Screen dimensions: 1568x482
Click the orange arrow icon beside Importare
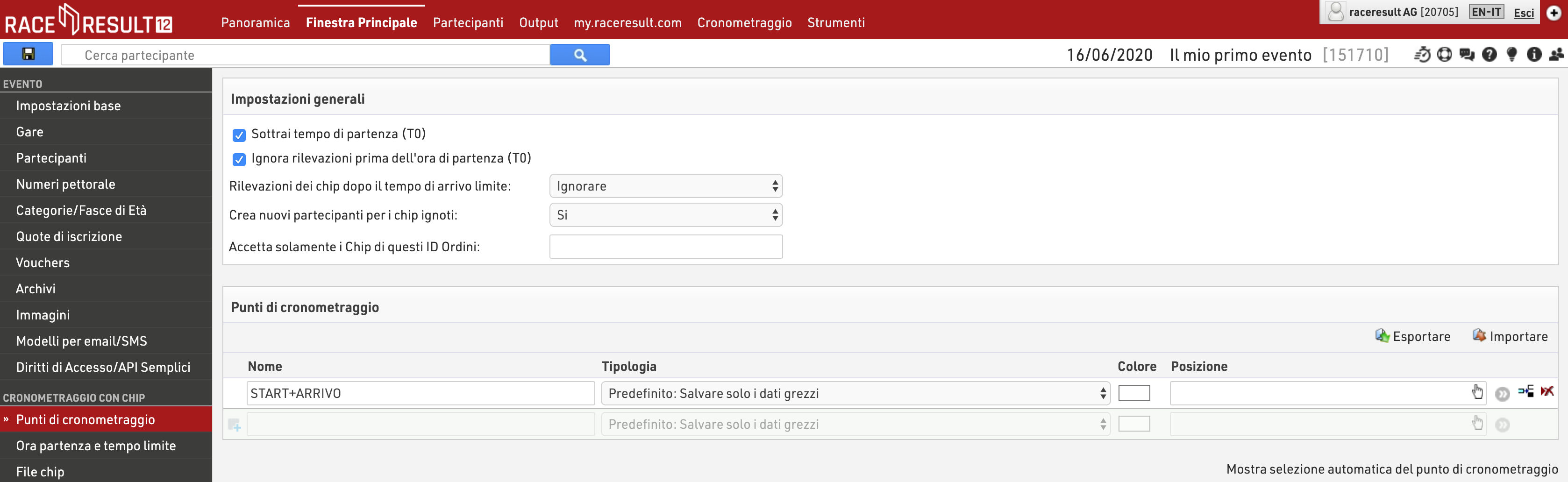point(1479,335)
